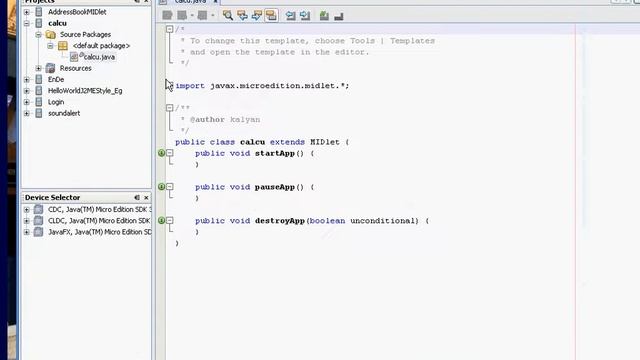Select the AddressBookMIDlet project label

(x=77, y=12)
